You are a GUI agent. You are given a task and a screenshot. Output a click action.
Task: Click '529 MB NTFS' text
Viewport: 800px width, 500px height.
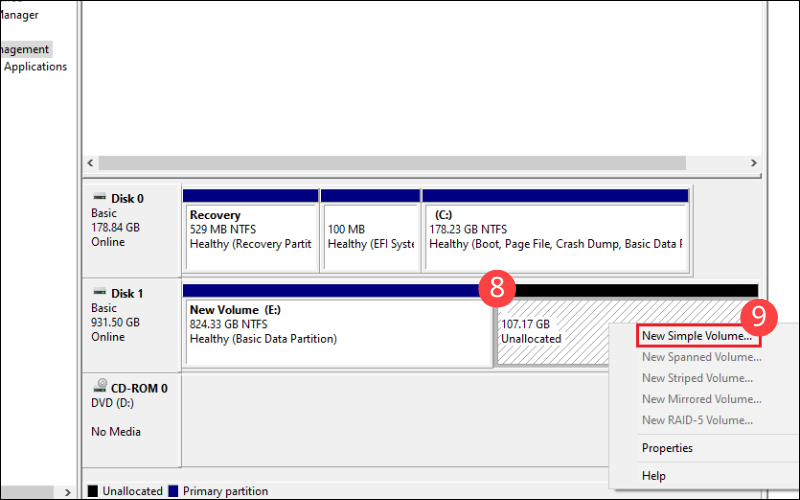222,230
